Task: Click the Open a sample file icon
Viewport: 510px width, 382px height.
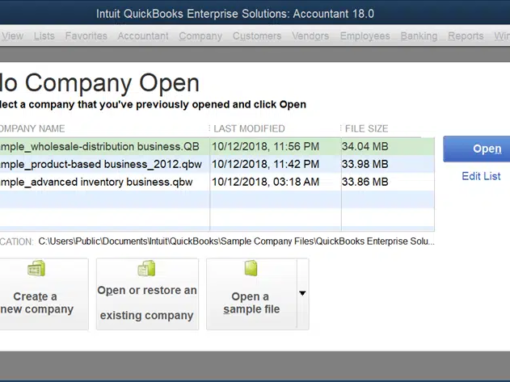Action: (x=251, y=268)
